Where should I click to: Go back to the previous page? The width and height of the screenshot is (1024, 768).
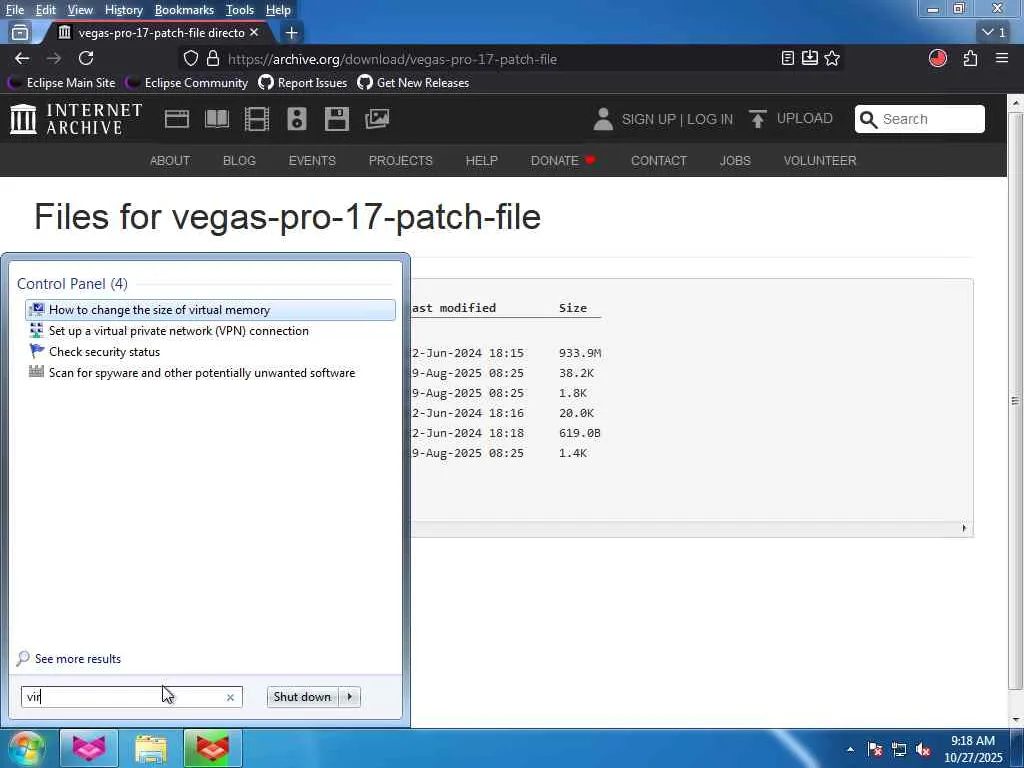point(22,58)
